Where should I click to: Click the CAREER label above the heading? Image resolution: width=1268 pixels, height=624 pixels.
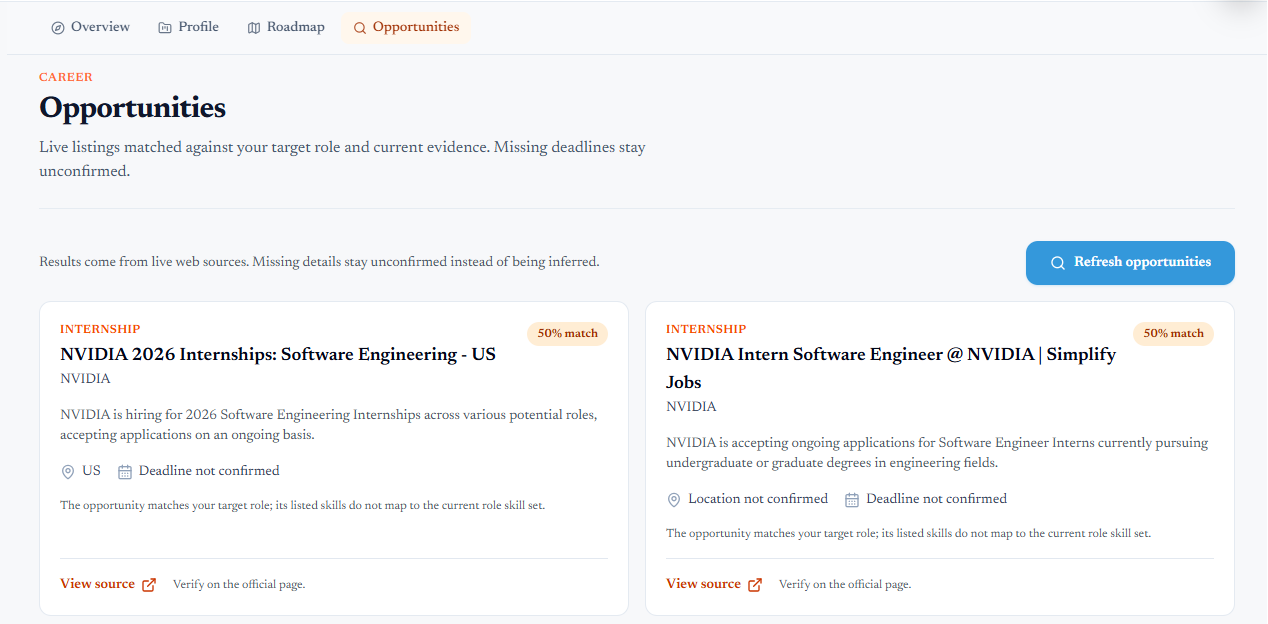coord(66,77)
